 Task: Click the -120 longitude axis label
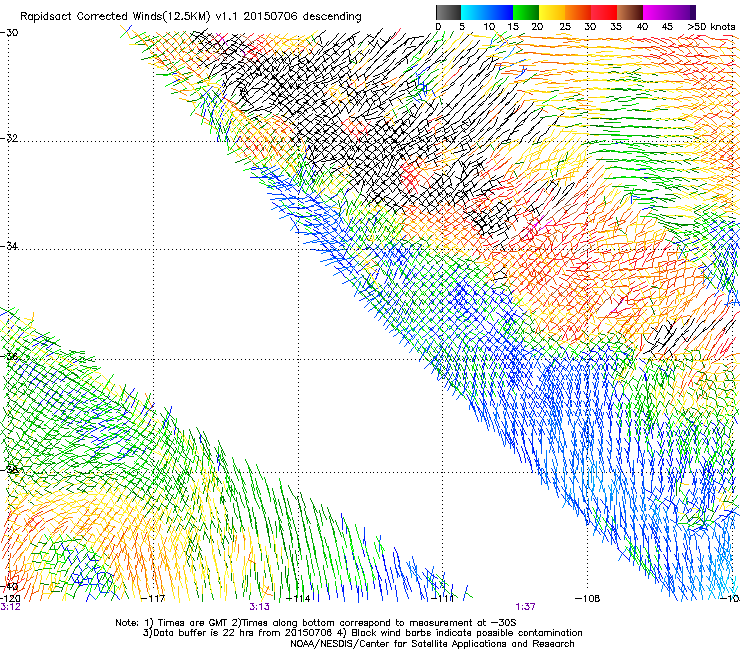(x=10, y=599)
